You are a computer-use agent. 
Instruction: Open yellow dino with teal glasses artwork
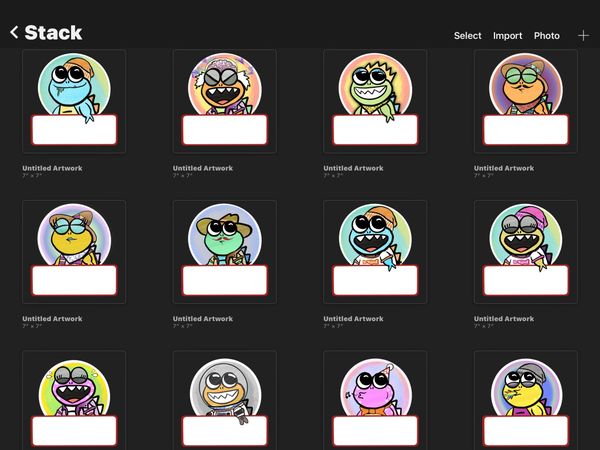pyautogui.click(x=74, y=252)
